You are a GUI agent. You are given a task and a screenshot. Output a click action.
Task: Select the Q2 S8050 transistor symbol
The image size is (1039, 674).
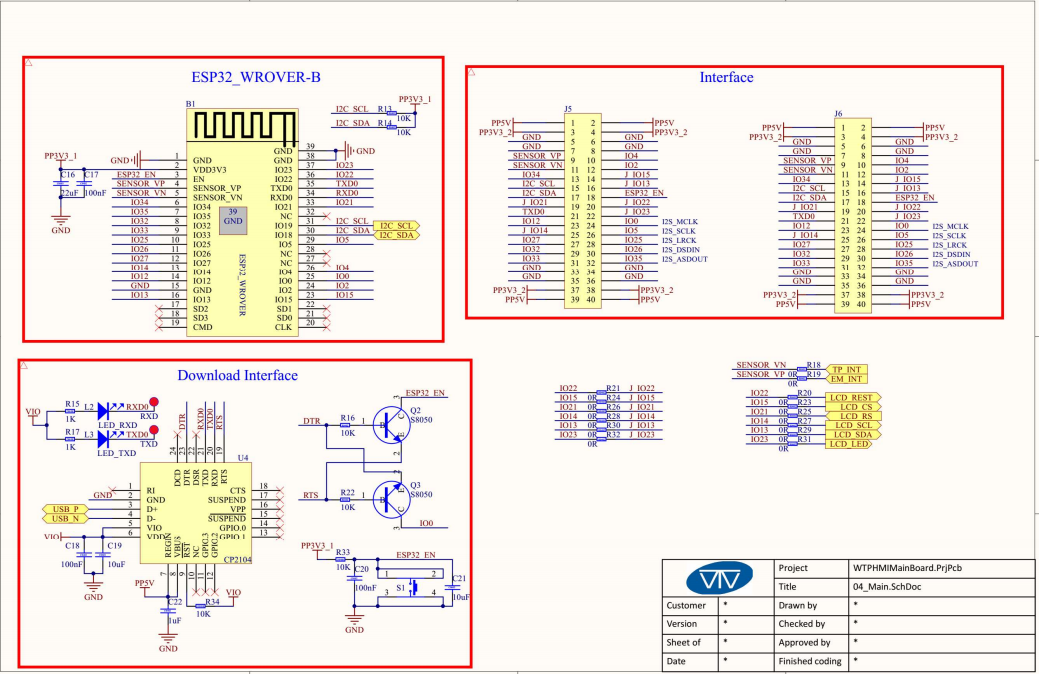coord(391,425)
